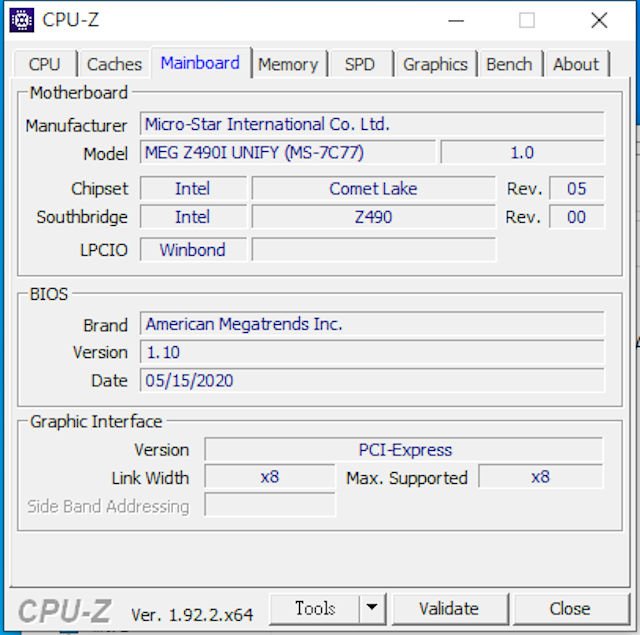The height and width of the screenshot is (635, 640).
Task: Click the Chipset Rev. value 05
Action: (576, 188)
